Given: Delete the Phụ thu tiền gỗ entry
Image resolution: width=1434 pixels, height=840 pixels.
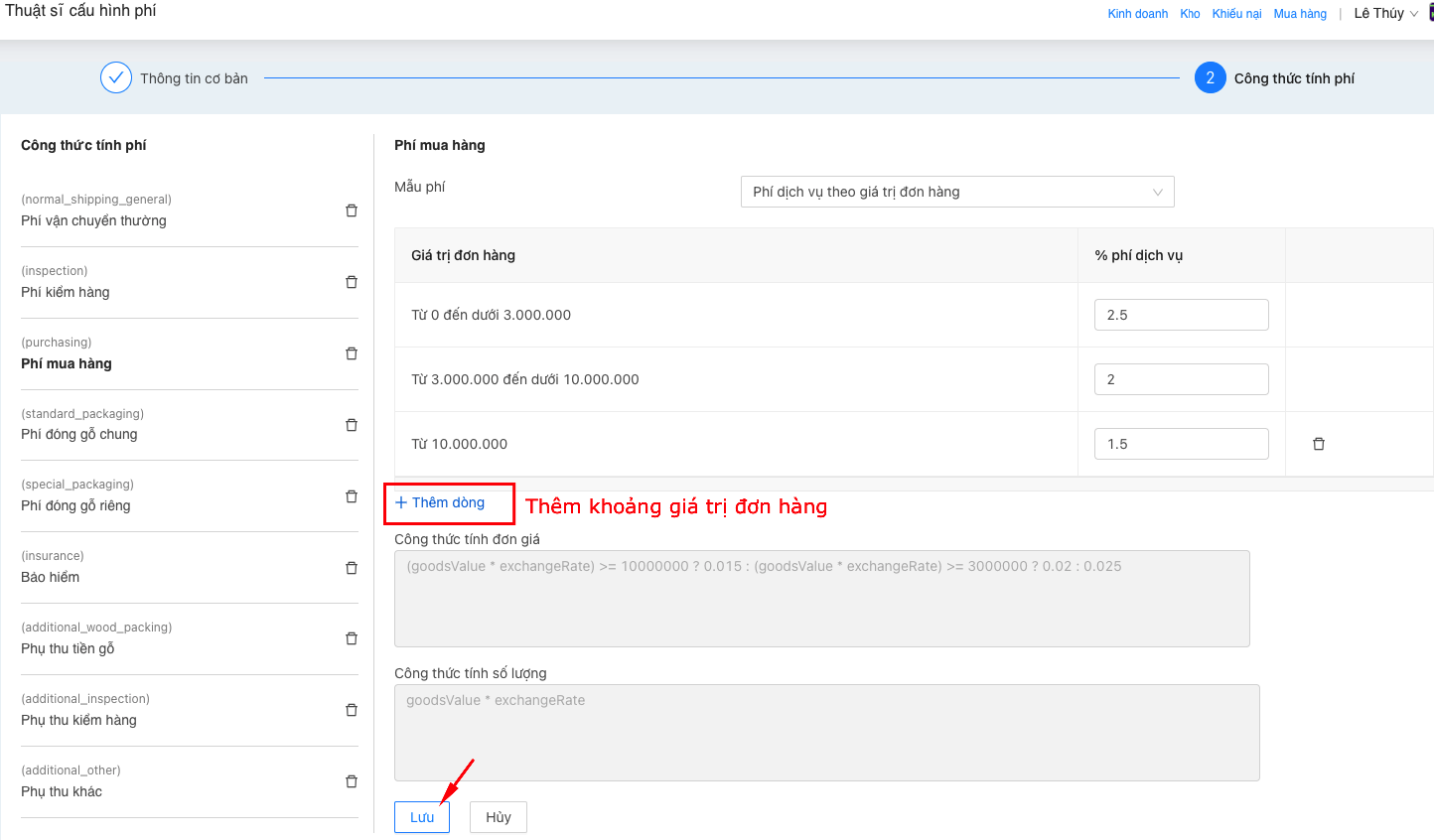Looking at the screenshot, I should [x=351, y=638].
